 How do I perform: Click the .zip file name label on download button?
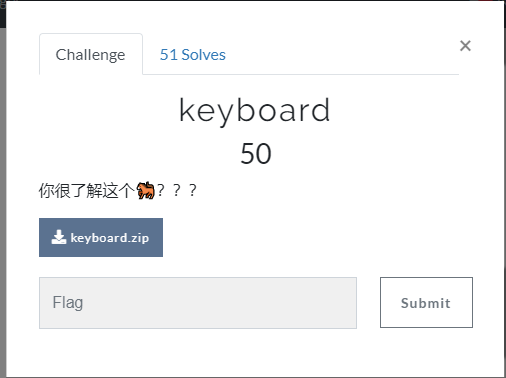pos(110,238)
